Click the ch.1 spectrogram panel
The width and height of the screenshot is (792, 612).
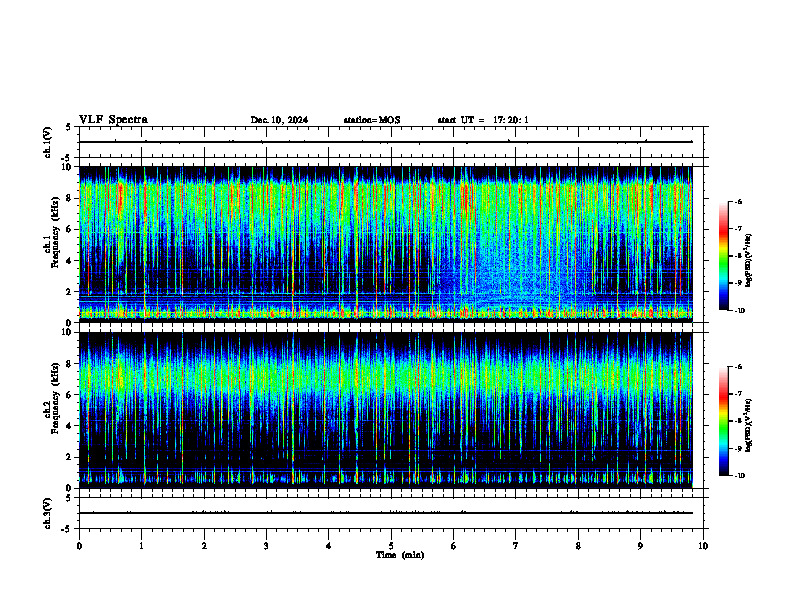(385, 244)
